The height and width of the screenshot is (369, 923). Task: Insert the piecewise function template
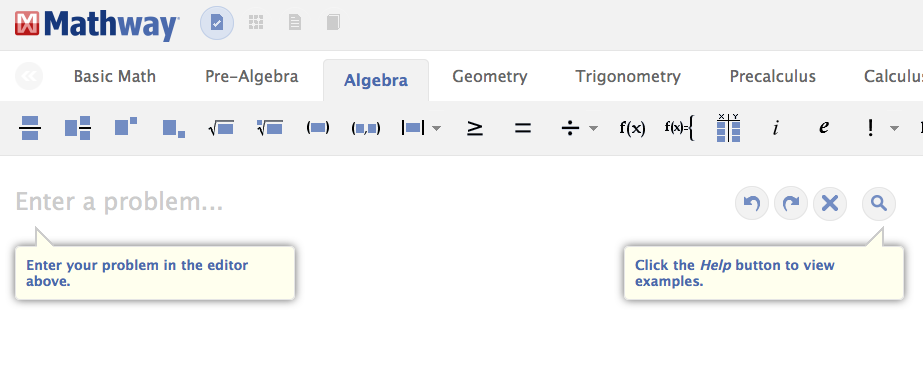(x=680, y=128)
